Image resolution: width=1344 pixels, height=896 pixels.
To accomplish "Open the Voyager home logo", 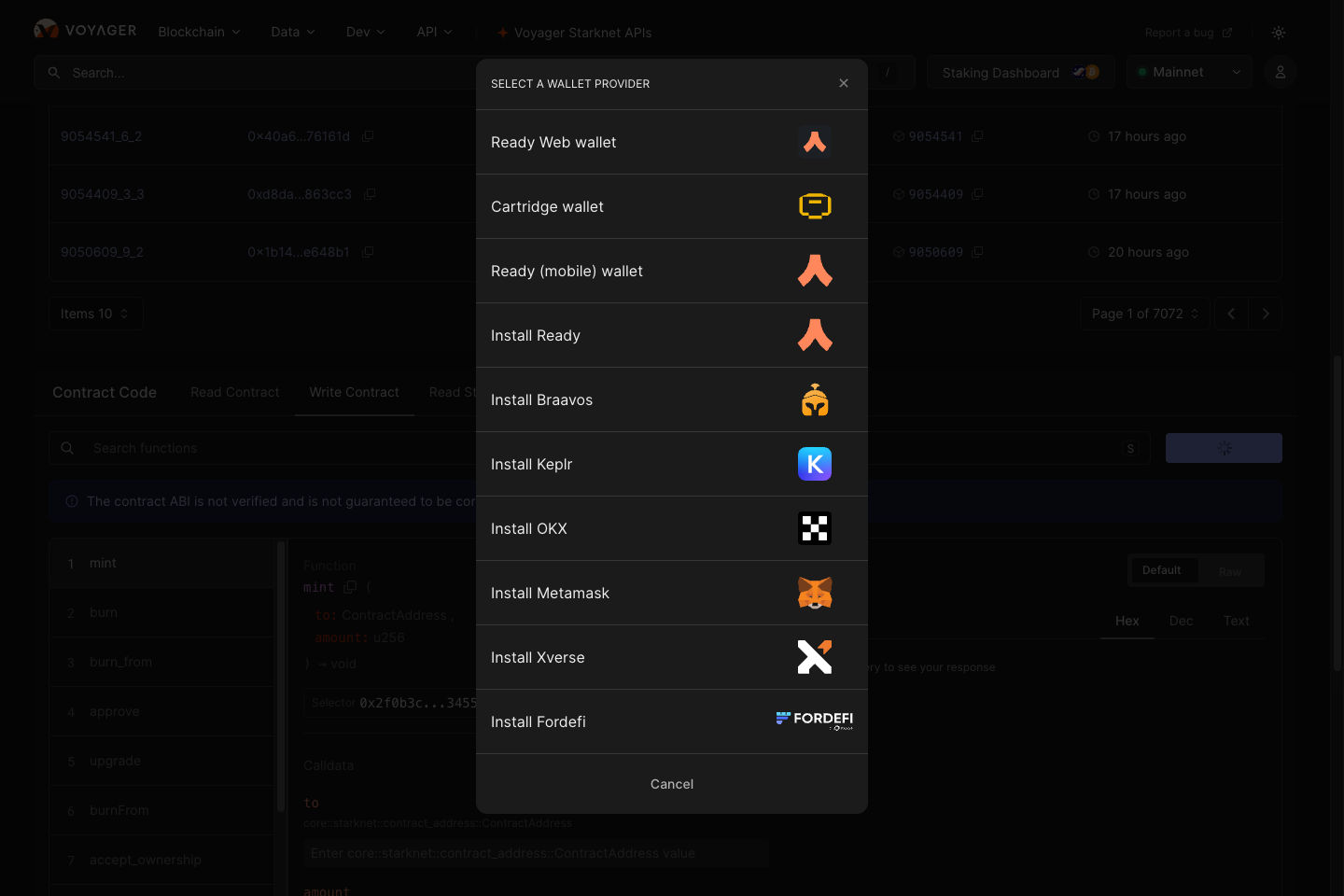I will [85, 31].
